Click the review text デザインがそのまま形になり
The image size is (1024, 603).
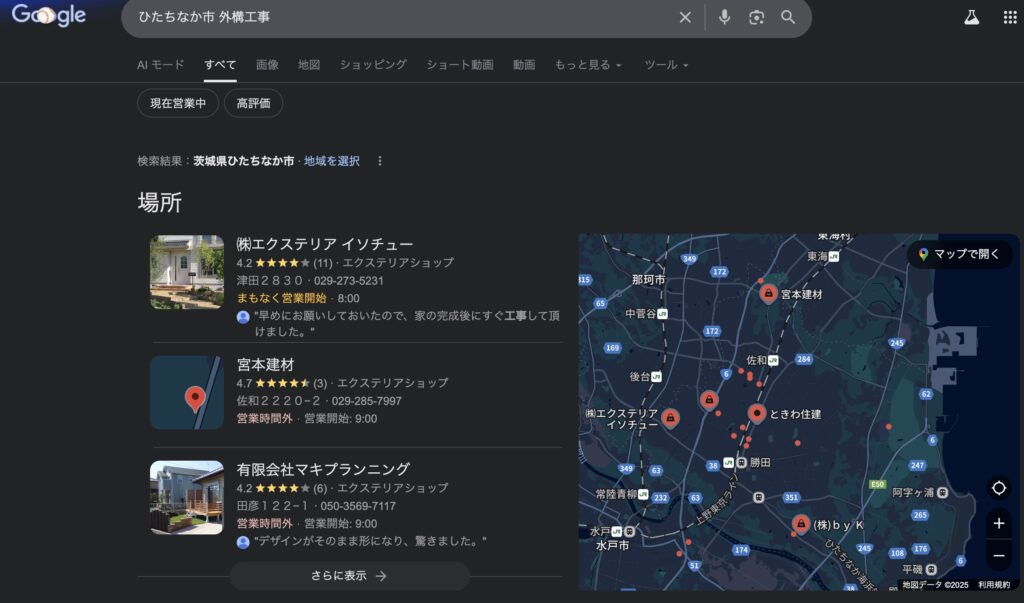[370, 542]
